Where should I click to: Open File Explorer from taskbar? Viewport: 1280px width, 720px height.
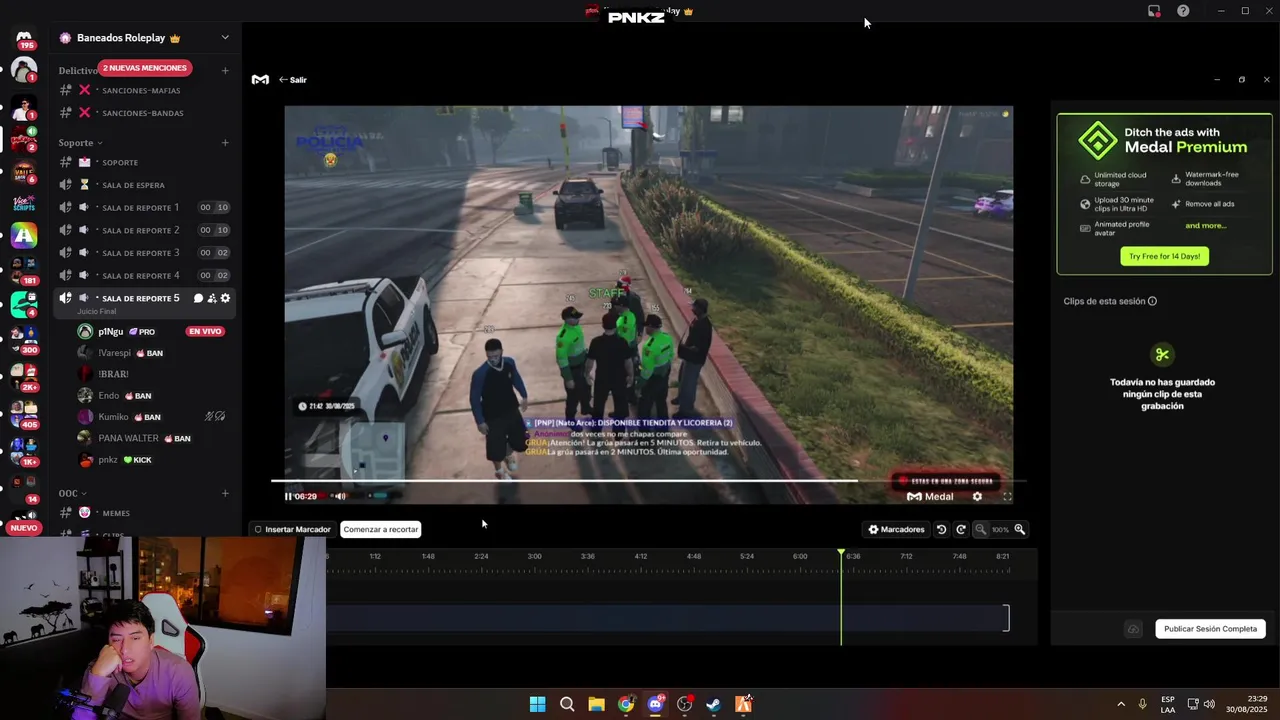click(596, 704)
